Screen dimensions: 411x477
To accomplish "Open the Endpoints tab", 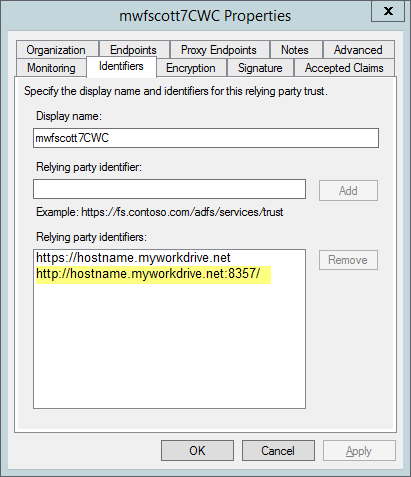I will point(134,50).
